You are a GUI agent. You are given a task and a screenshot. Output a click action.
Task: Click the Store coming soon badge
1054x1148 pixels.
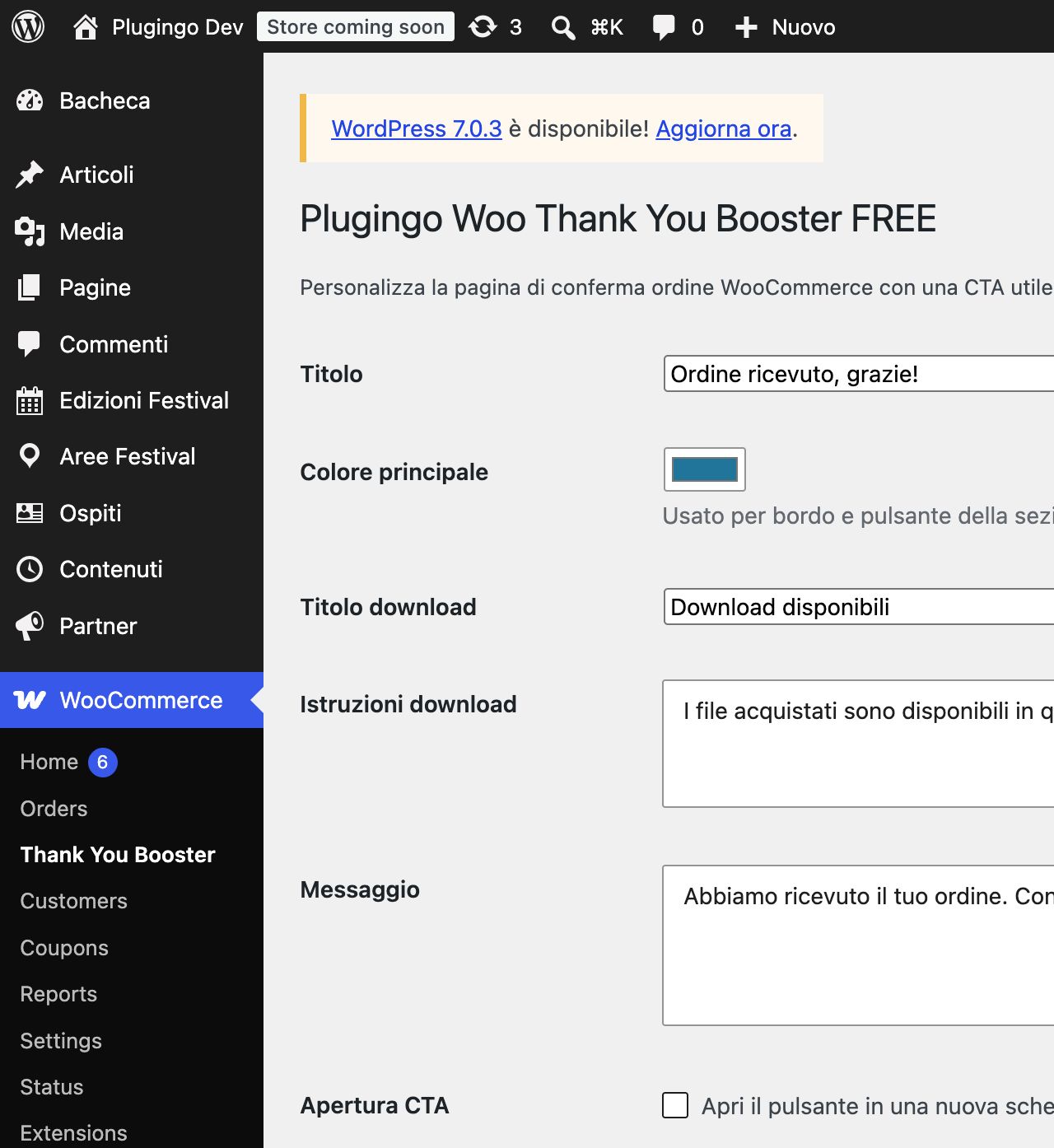point(356,26)
